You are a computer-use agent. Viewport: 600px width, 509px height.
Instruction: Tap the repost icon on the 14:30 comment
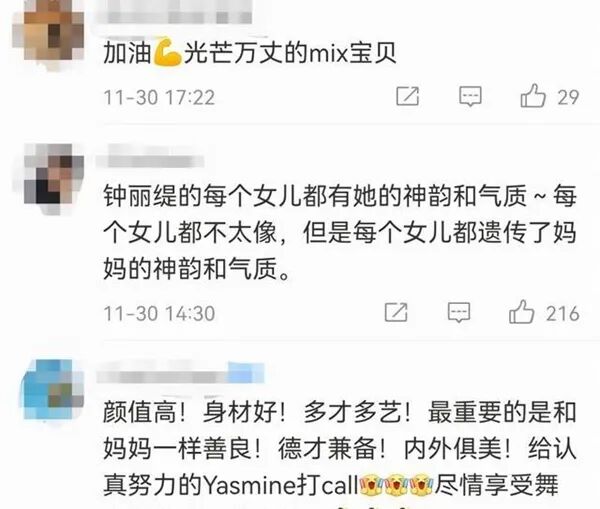[x=396, y=312]
